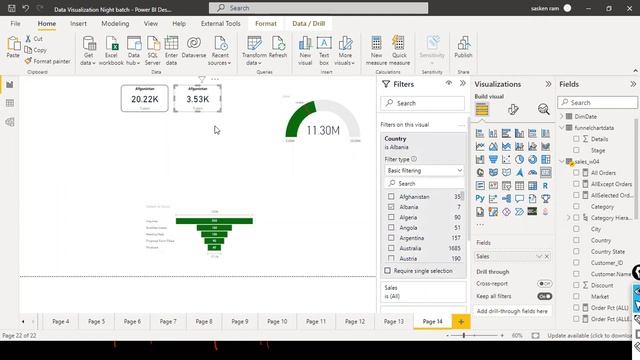Viewport: 640px width, 360px height.
Task: Expand the Category Hierarchy field
Action: pos(568,218)
